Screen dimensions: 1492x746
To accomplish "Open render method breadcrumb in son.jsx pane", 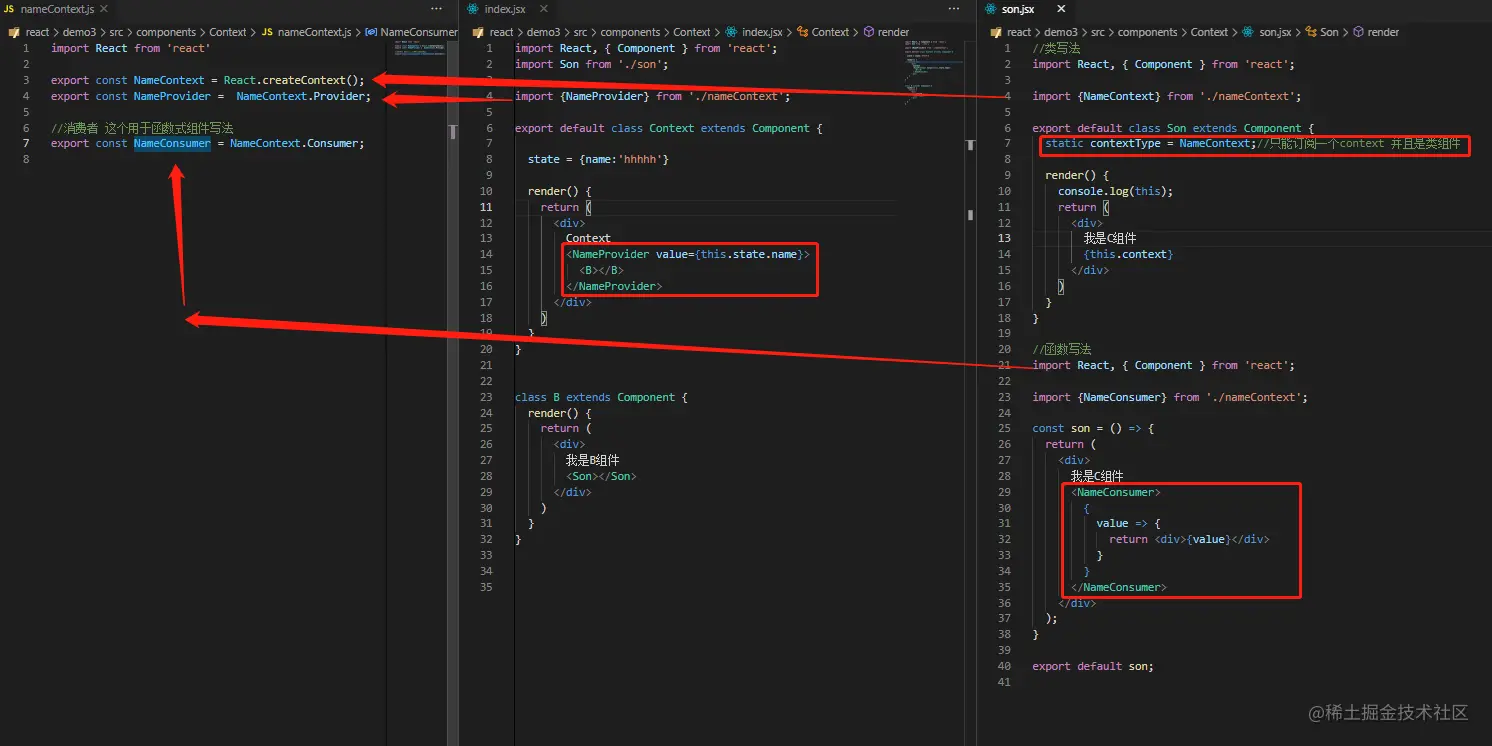I will (x=1376, y=32).
